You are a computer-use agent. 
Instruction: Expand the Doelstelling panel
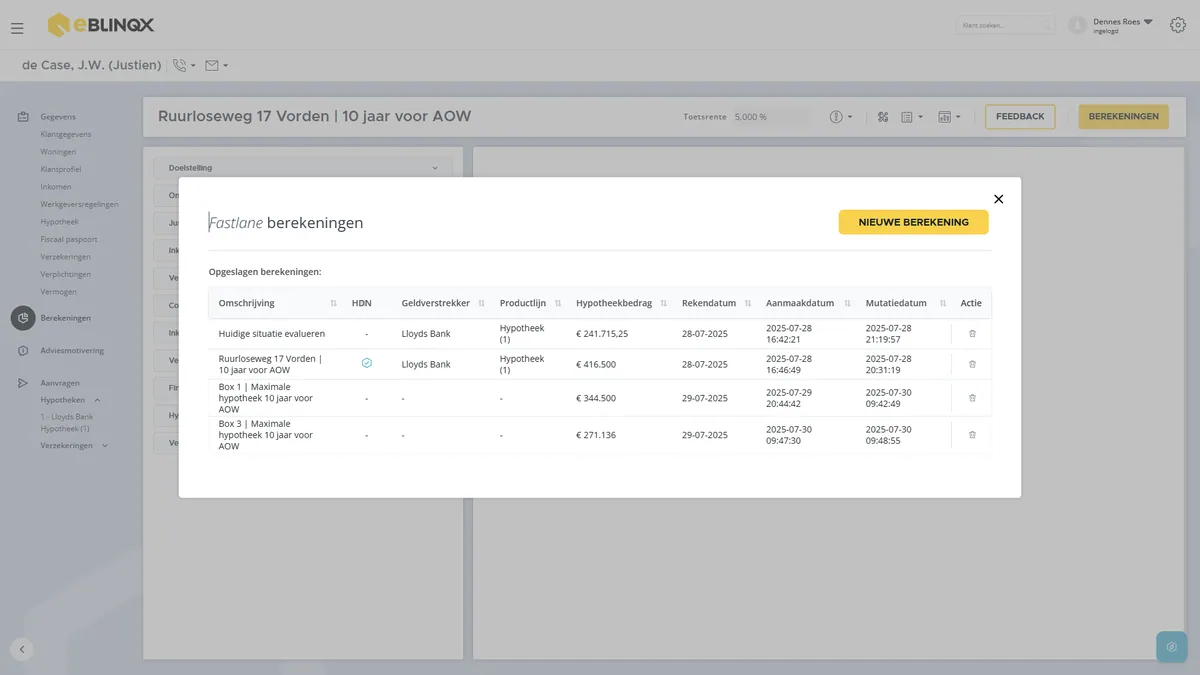(x=303, y=168)
